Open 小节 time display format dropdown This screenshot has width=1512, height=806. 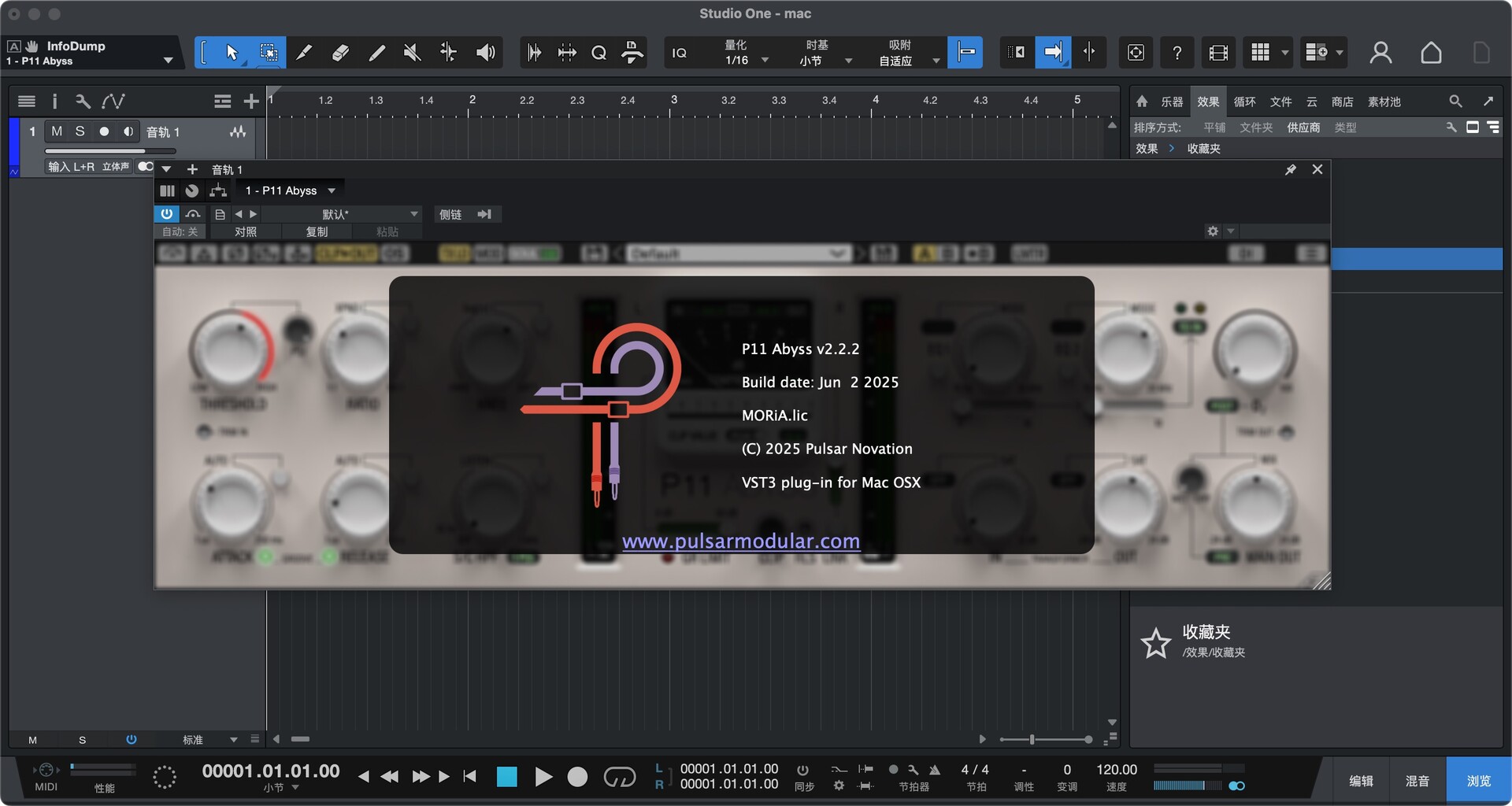pos(281,788)
